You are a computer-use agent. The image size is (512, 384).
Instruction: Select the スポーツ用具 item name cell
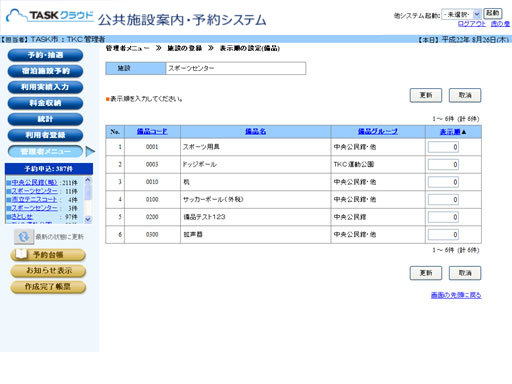click(256, 147)
